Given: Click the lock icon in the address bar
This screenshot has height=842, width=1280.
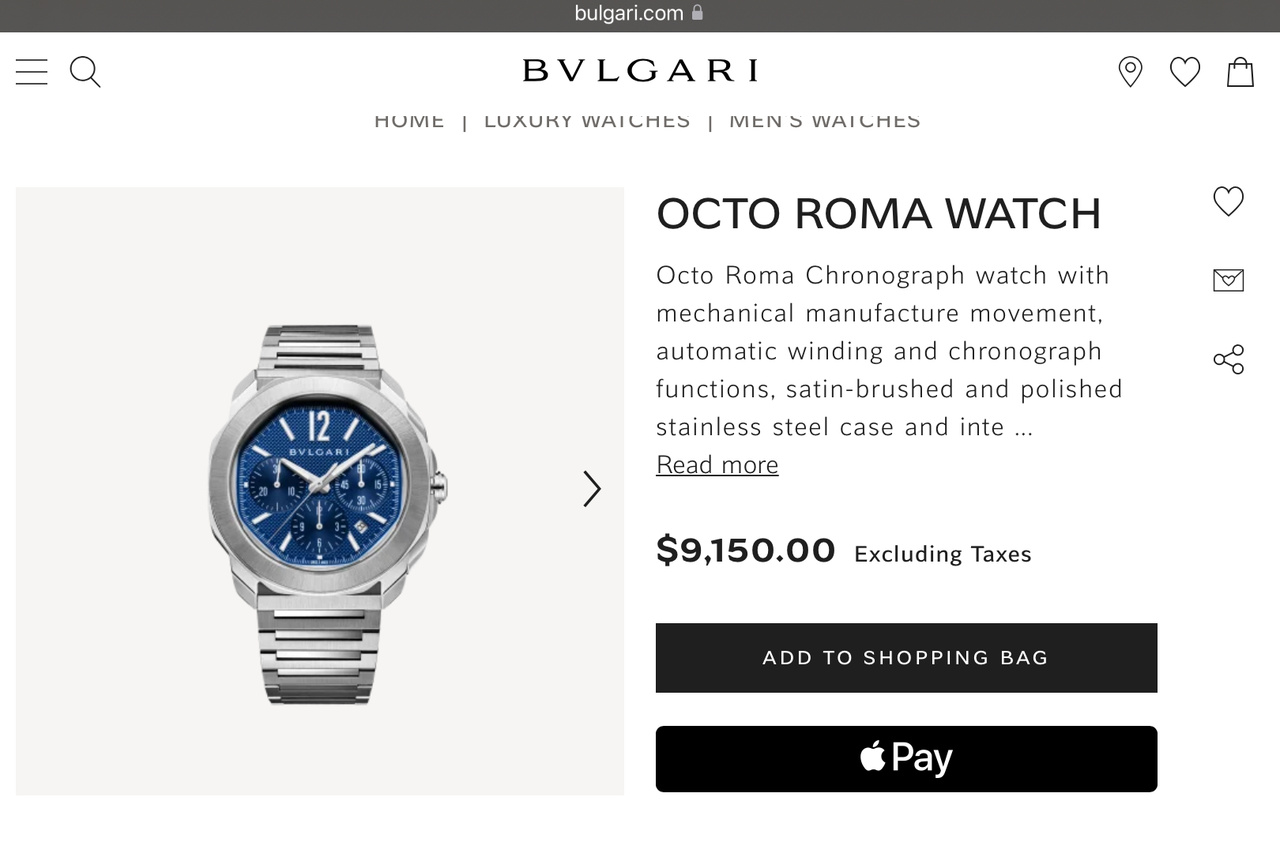Looking at the screenshot, I should (x=697, y=13).
